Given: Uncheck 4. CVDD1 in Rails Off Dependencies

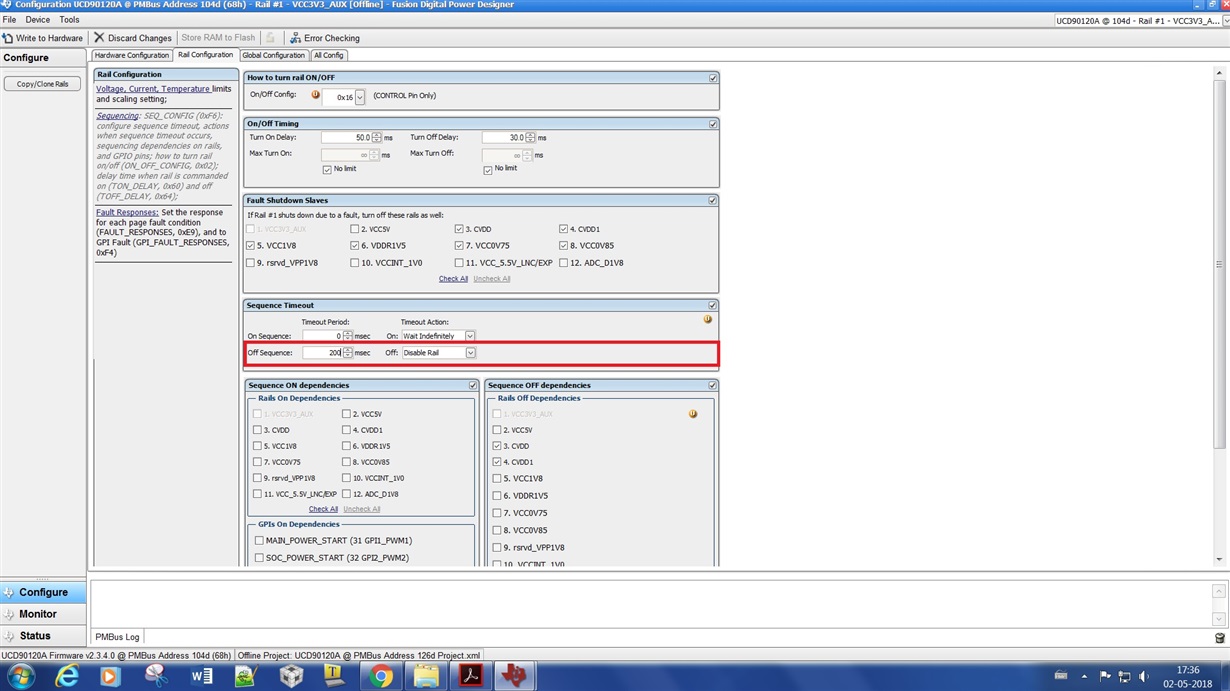Looking at the screenshot, I should (497, 462).
